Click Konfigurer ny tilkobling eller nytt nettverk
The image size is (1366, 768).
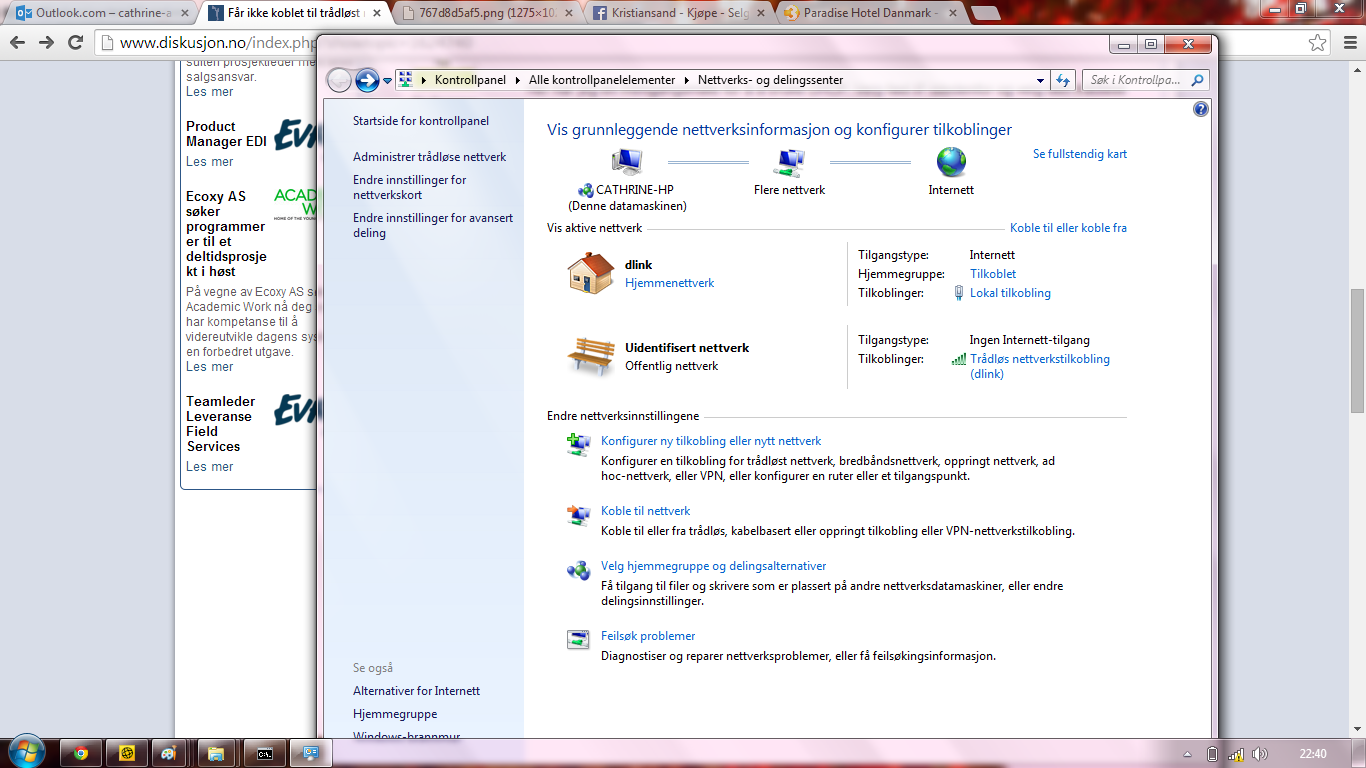[711, 441]
